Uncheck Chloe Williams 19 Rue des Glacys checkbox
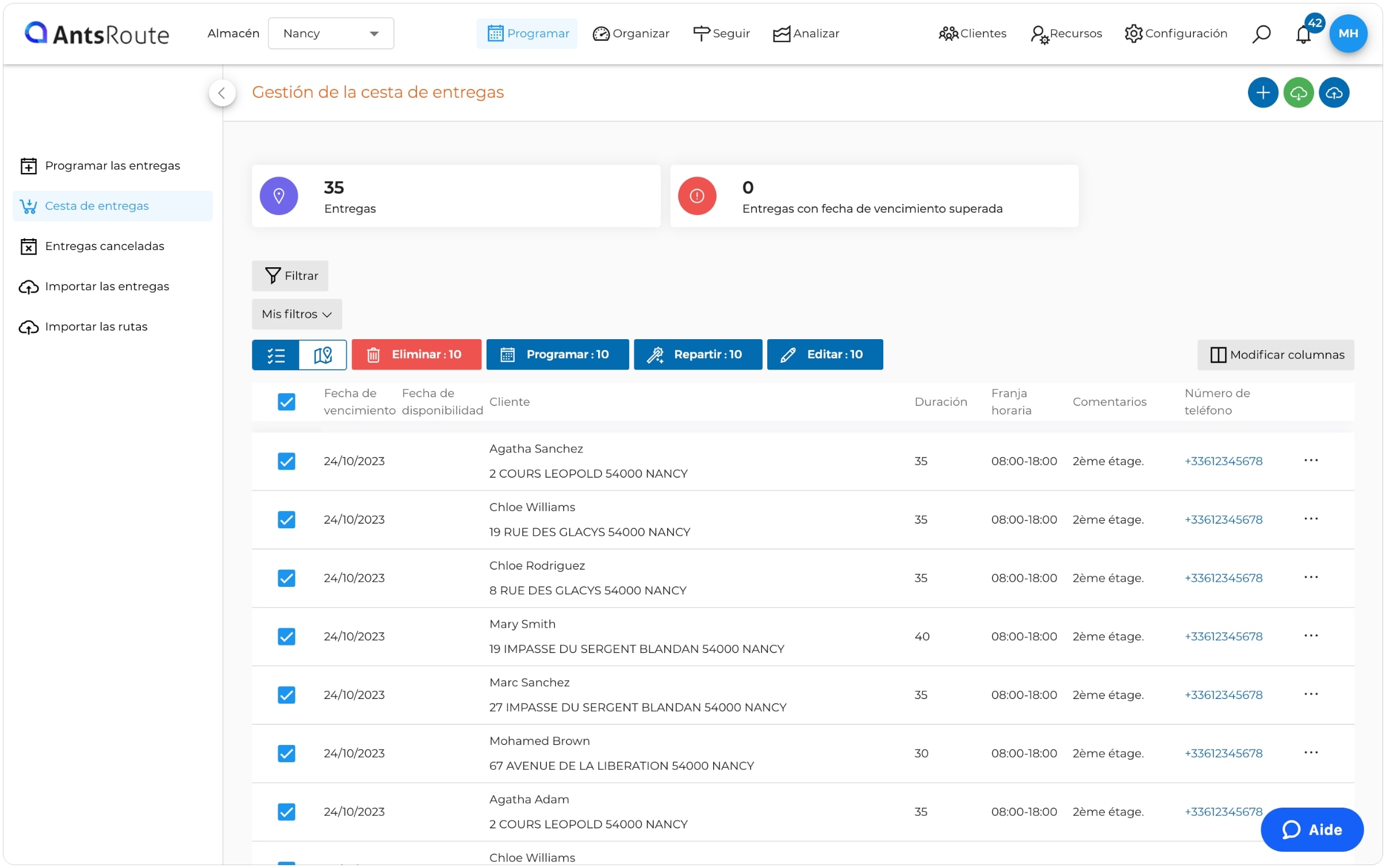 [286, 520]
